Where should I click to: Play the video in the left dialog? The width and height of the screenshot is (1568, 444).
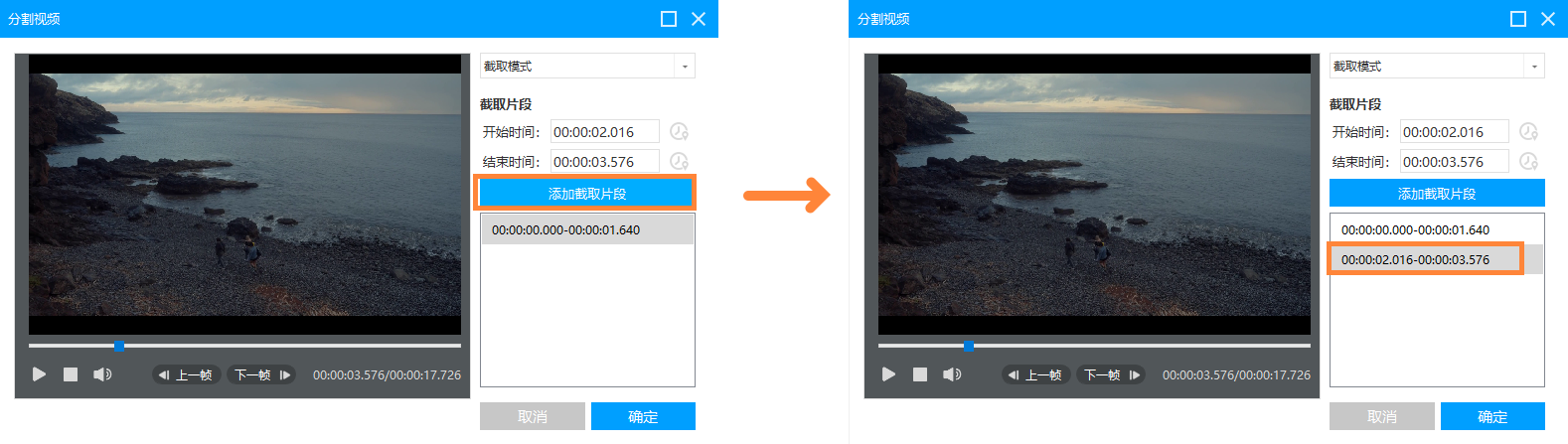(39, 374)
